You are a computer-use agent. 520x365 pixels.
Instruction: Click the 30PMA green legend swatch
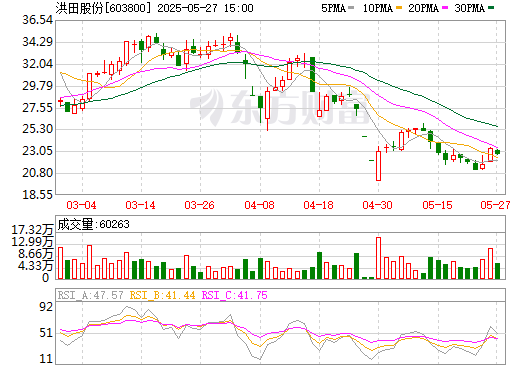click(491, 8)
